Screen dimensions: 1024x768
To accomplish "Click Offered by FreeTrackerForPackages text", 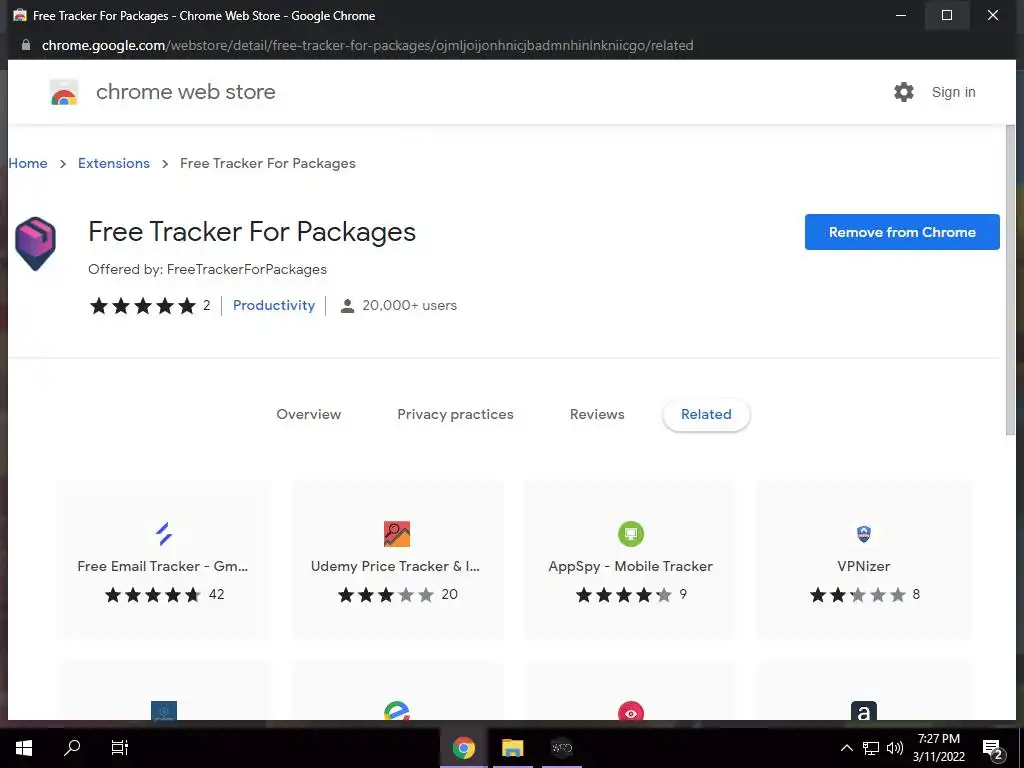I will click(x=207, y=269).
